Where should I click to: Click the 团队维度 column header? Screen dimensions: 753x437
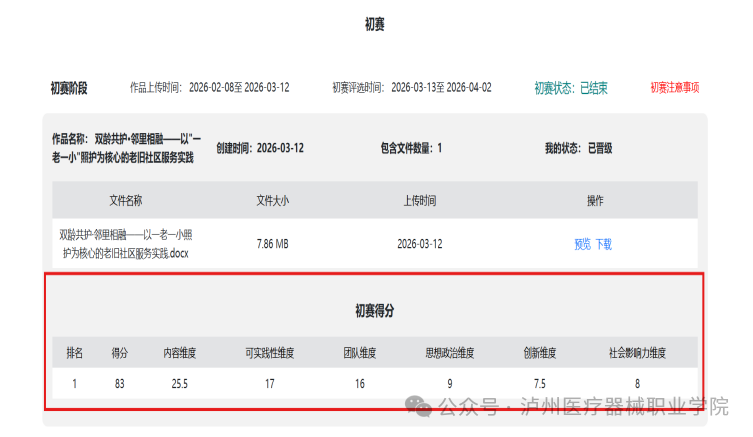[360, 353]
